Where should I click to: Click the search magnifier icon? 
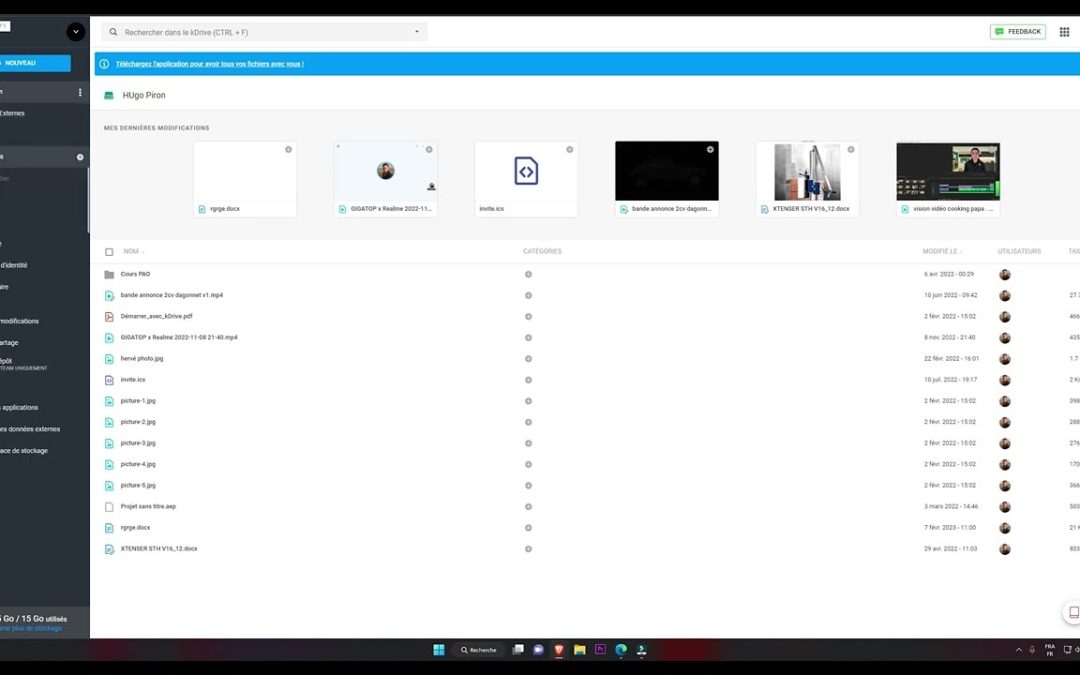113,32
